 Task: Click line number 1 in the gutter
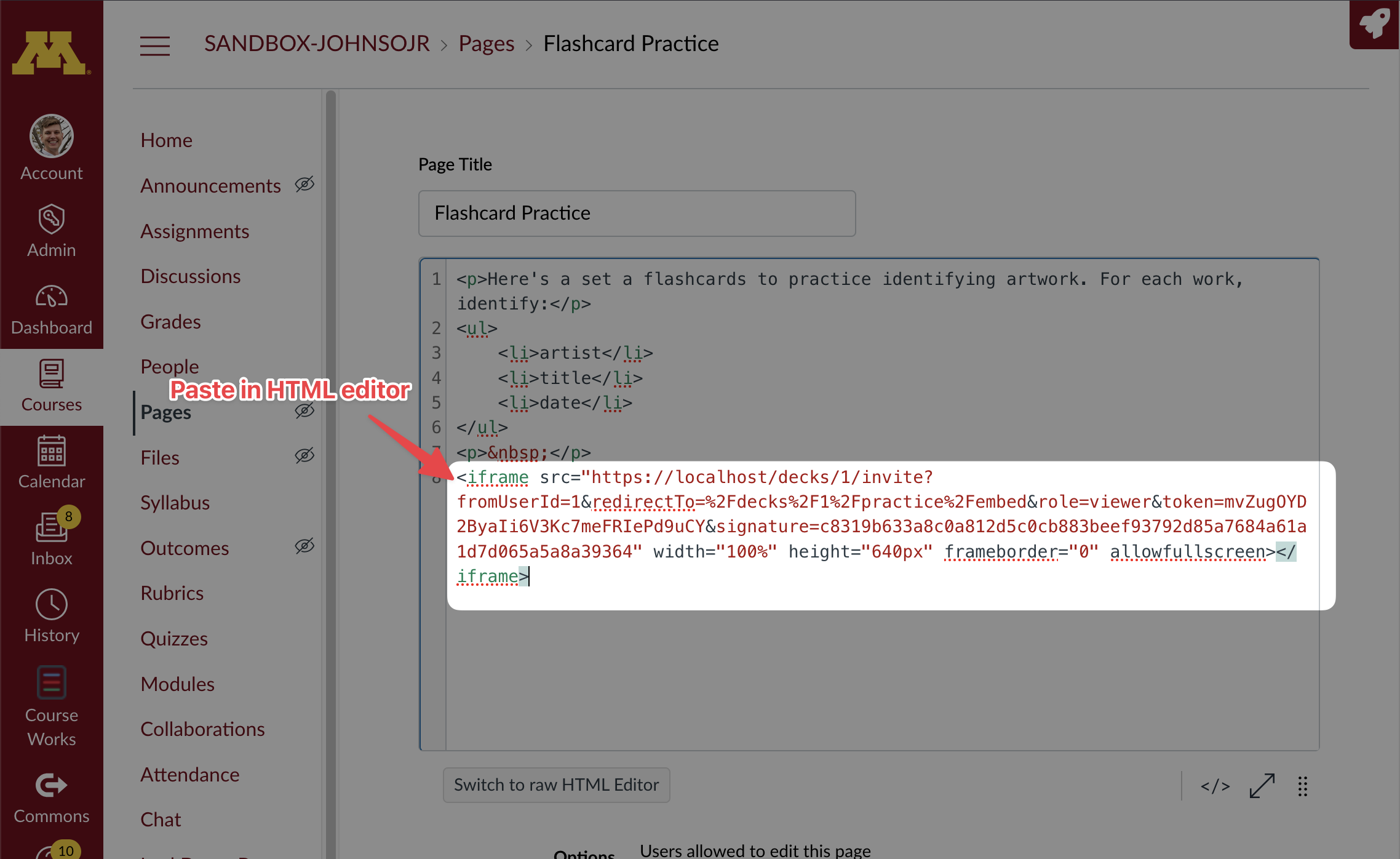click(436, 279)
